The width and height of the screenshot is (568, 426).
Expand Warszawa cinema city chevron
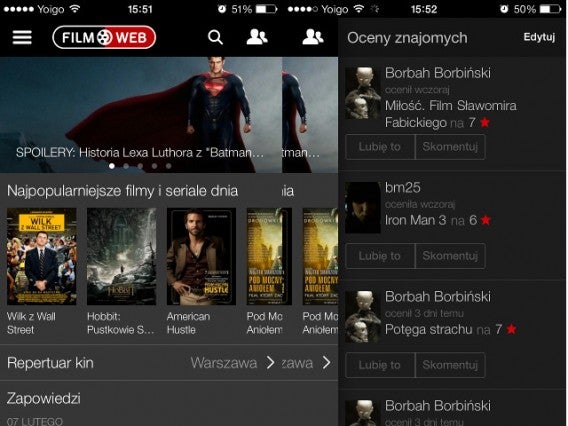pos(270,363)
